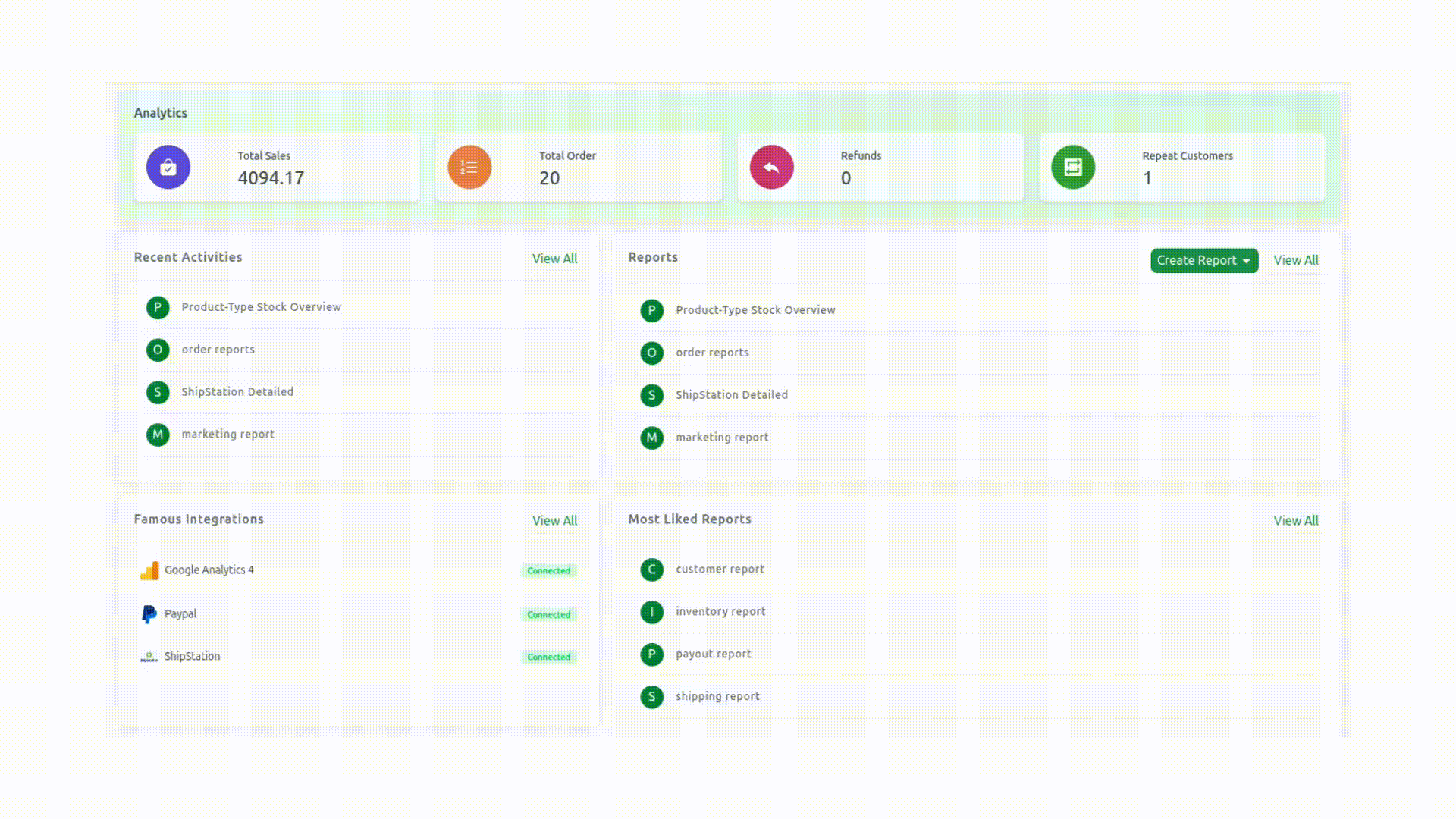Click the Paypal logo icon
The image size is (1456, 819).
click(x=149, y=614)
